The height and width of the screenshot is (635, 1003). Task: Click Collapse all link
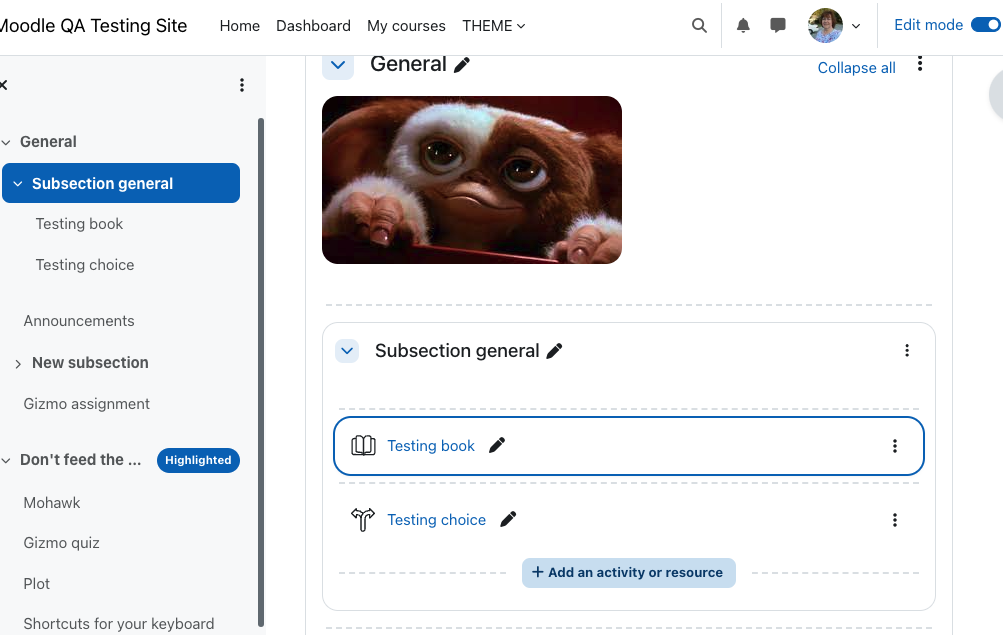857,68
